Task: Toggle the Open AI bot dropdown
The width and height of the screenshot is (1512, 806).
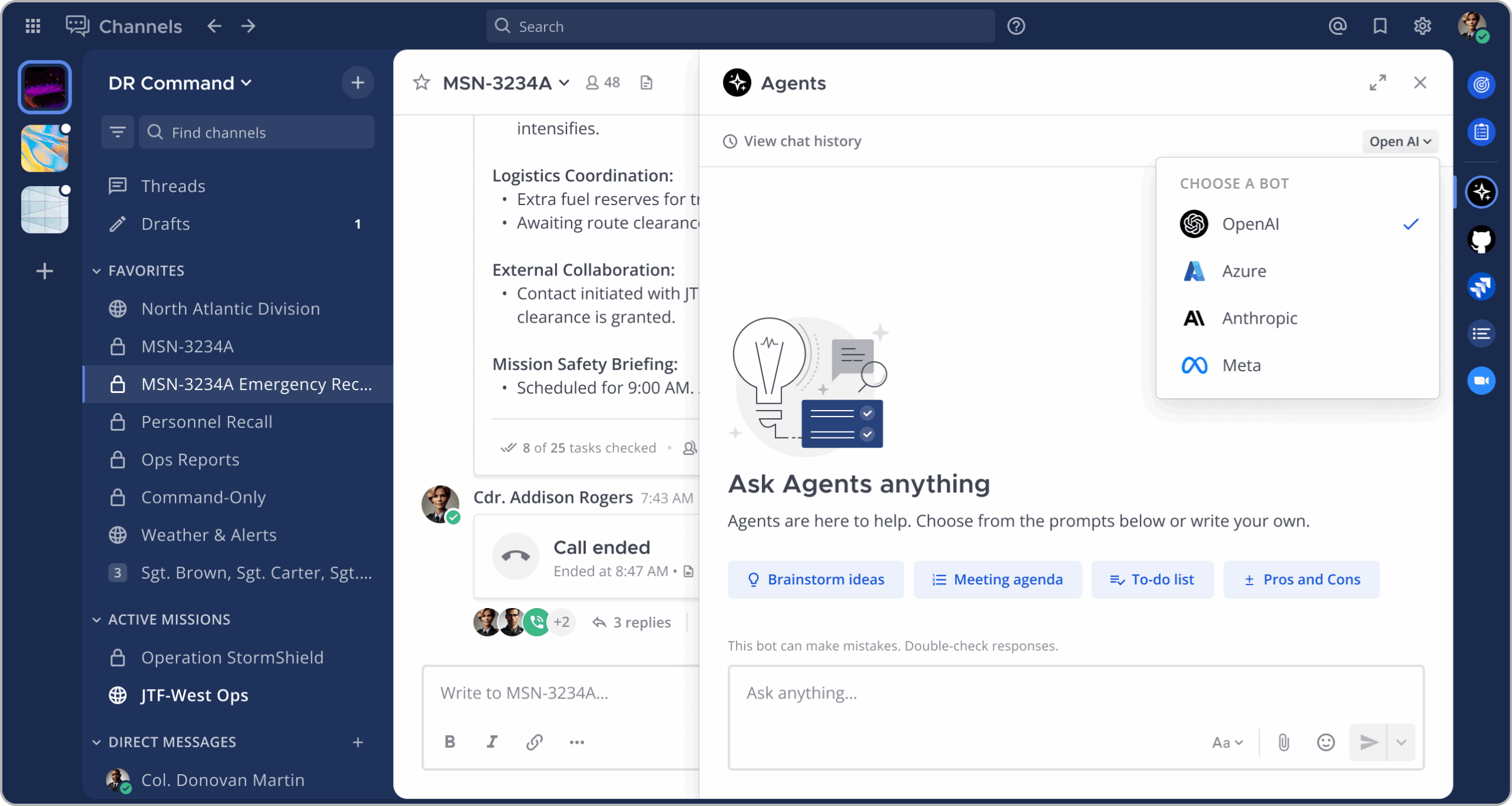Action: [x=1400, y=141]
